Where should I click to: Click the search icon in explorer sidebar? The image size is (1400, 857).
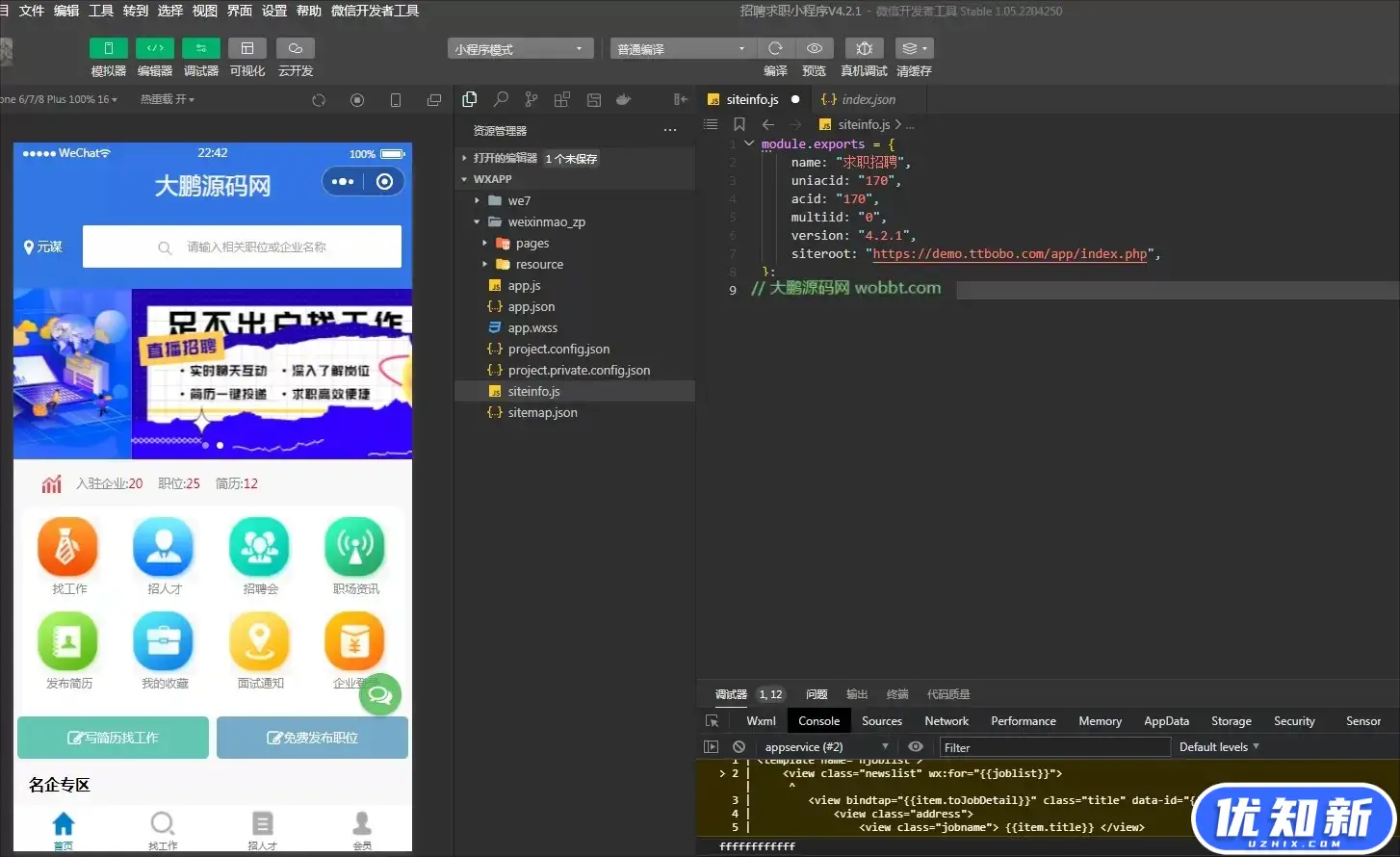pos(501,99)
